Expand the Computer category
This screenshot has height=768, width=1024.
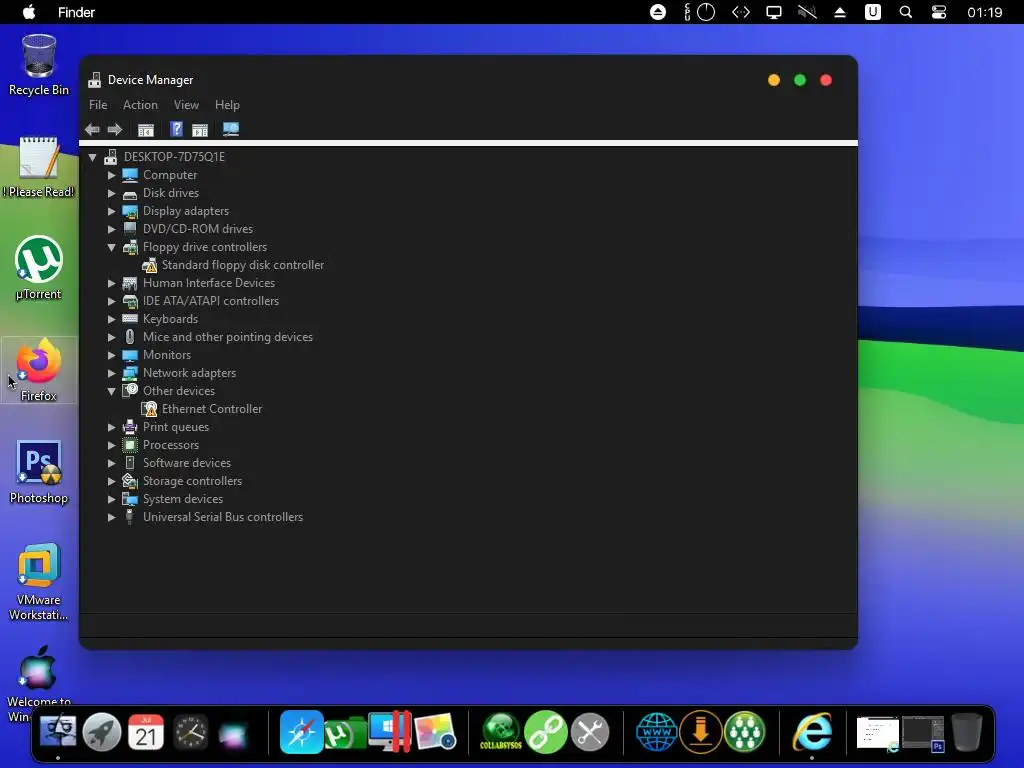click(112, 175)
